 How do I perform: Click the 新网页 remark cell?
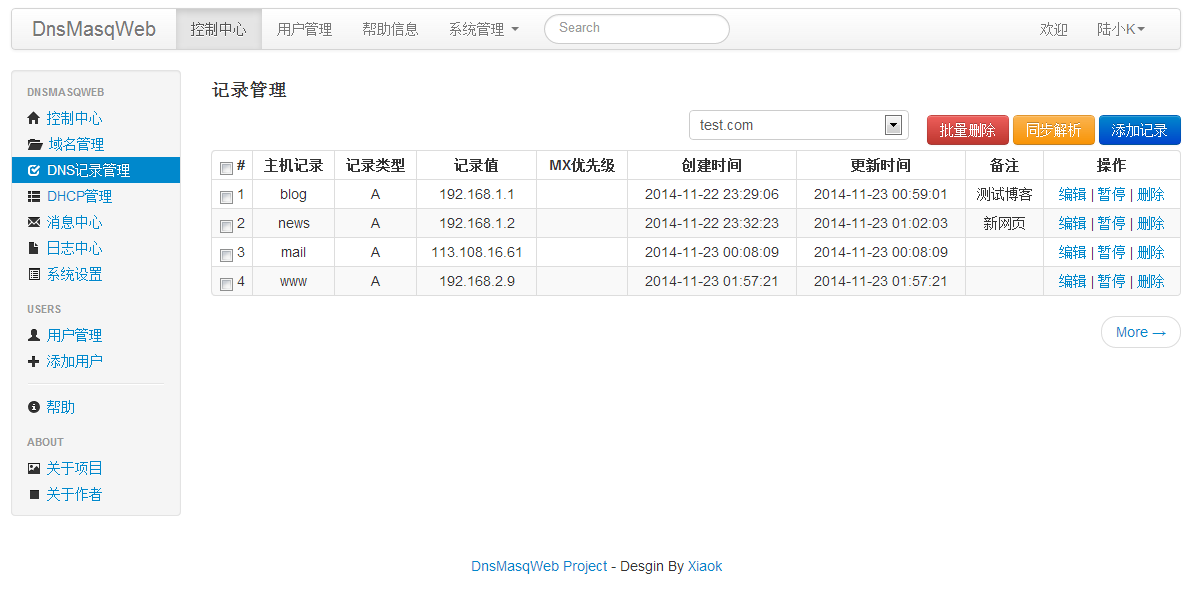point(1004,223)
